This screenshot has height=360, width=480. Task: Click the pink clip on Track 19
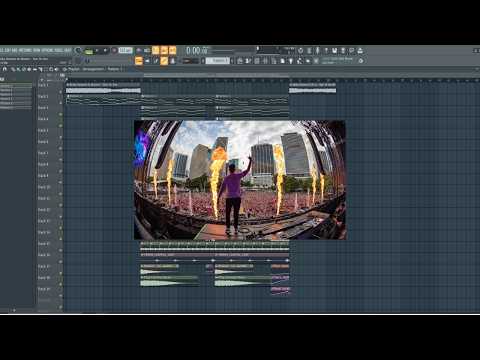coord(280,290)
